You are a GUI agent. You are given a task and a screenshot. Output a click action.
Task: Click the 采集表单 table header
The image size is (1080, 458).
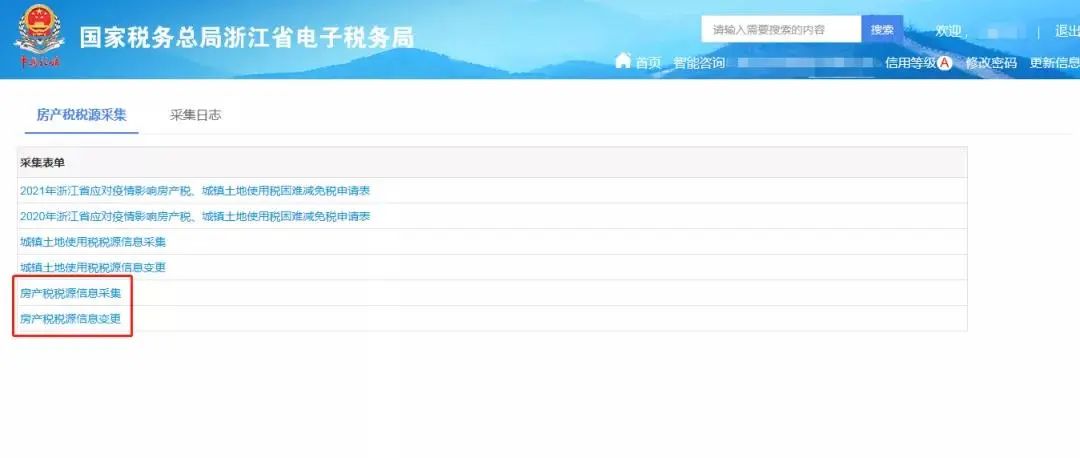click(x=492, y=163)
